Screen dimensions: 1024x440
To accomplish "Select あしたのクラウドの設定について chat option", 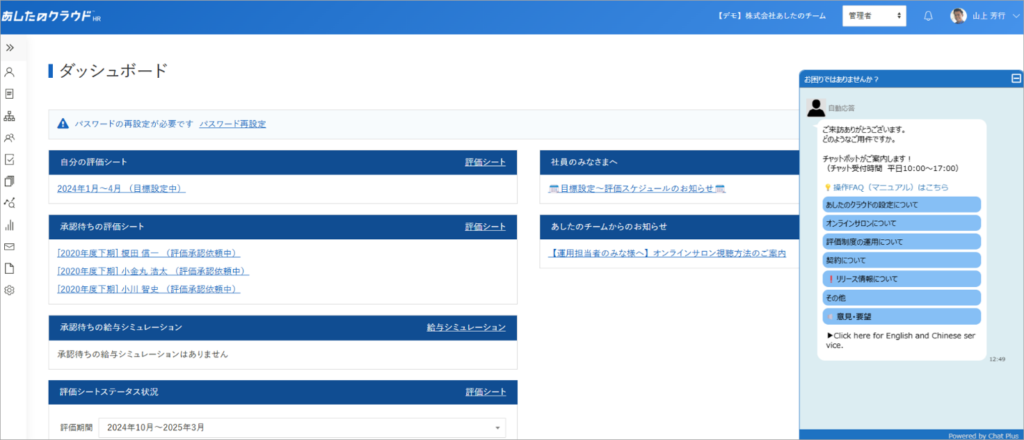I will click(899, 205).
